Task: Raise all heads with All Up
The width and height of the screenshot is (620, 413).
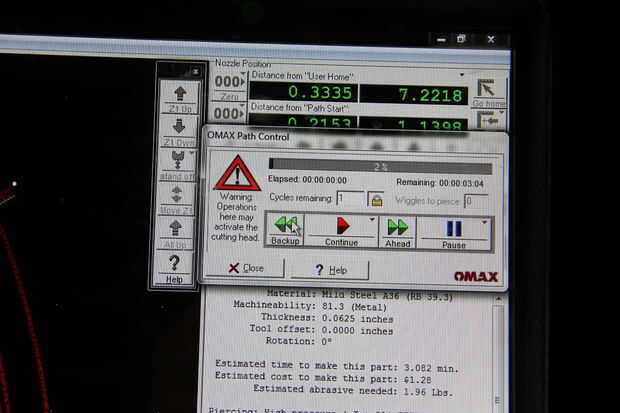Action: 175,233
